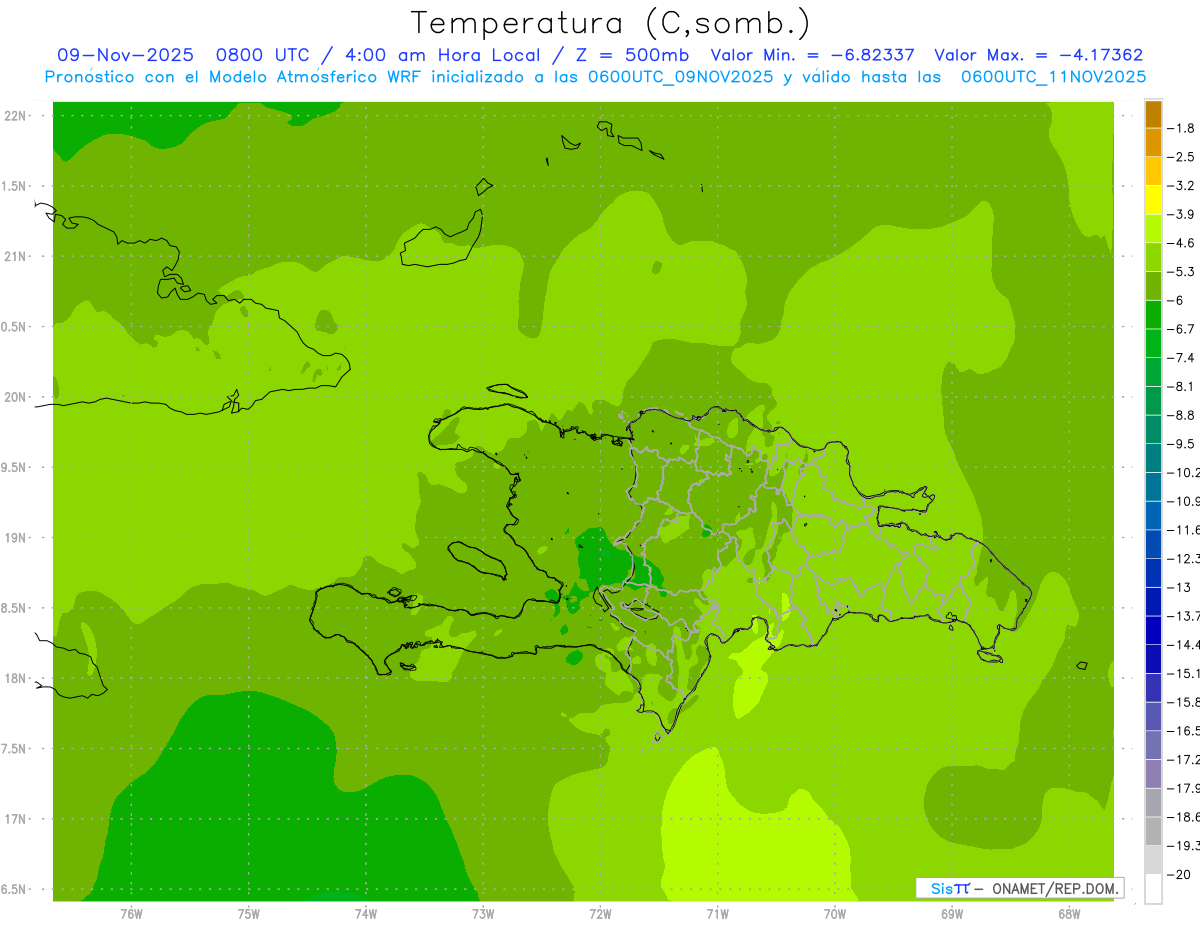Click the '22N' latitude label
The image size is (1200, 927).
(x=15, y=116)
